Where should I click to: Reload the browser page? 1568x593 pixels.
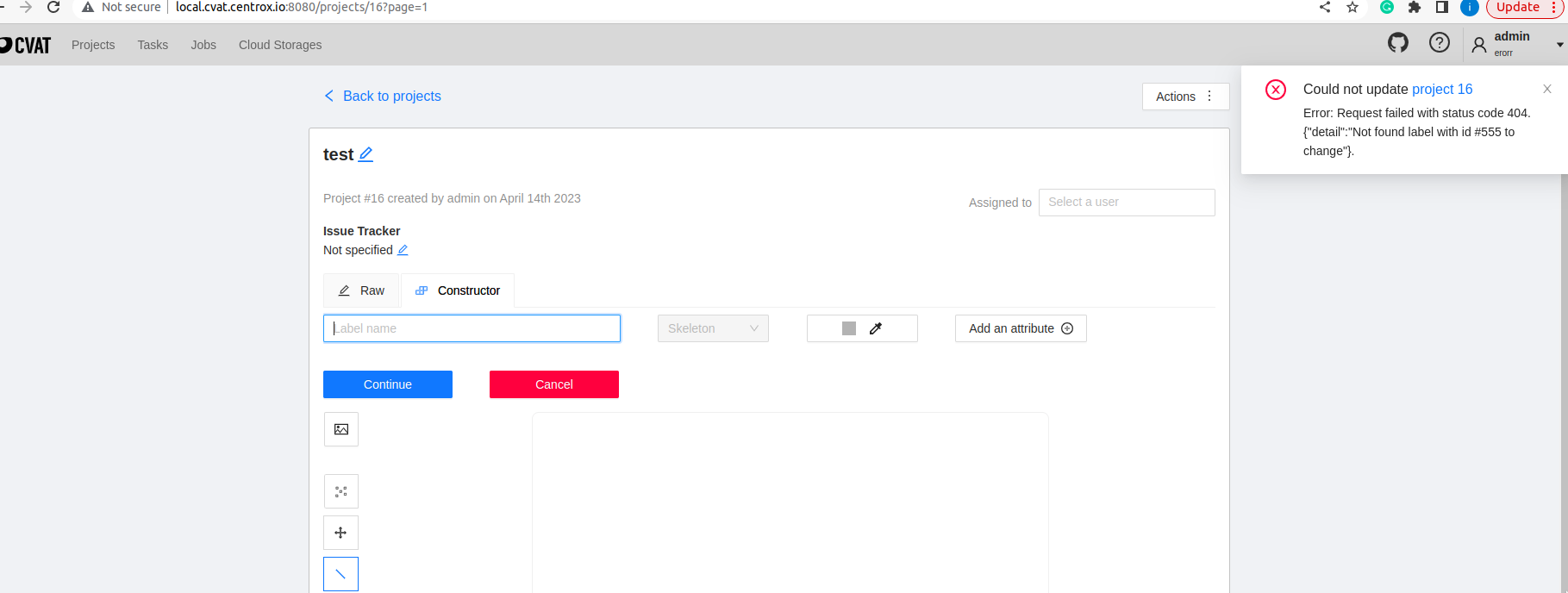coord(53,7)
